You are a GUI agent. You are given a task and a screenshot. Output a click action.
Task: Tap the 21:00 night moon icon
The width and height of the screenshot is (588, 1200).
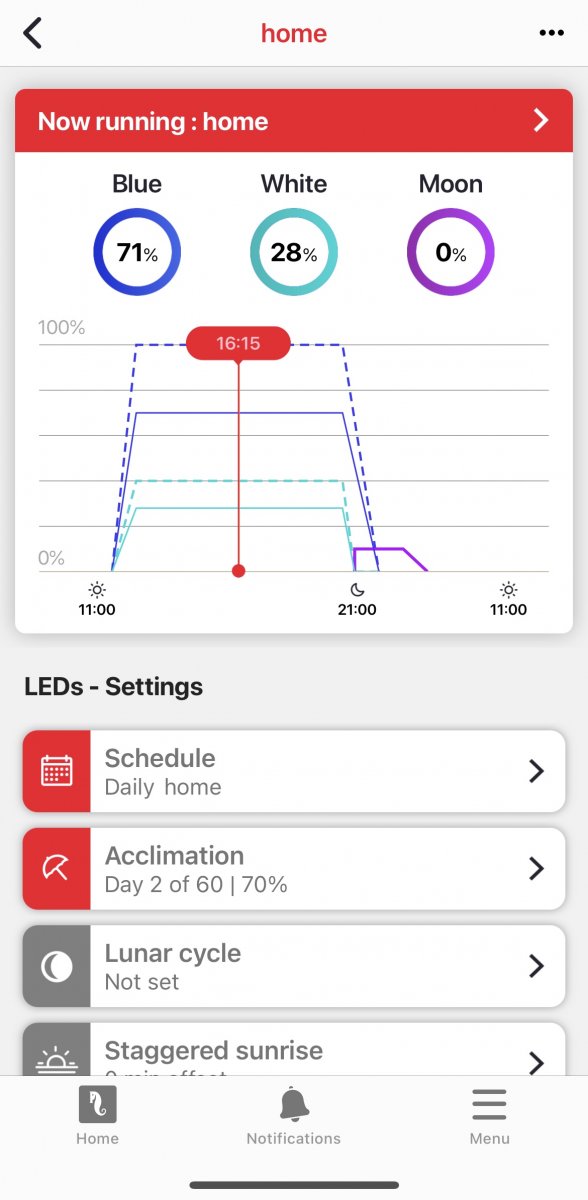point(357,589)
